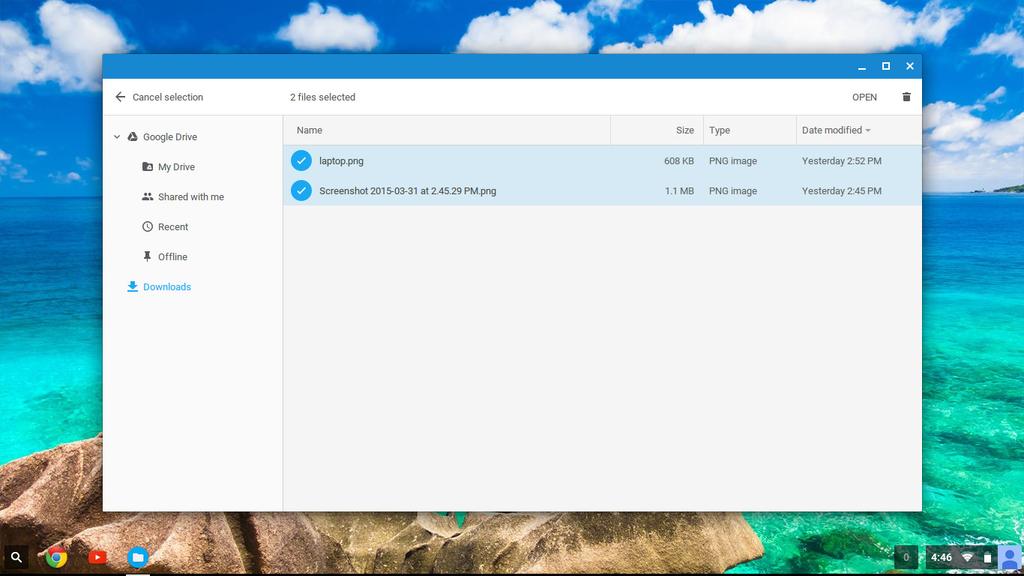
Task: Click PNG image type in the Screenshot row
Action: tap(733, 191)
